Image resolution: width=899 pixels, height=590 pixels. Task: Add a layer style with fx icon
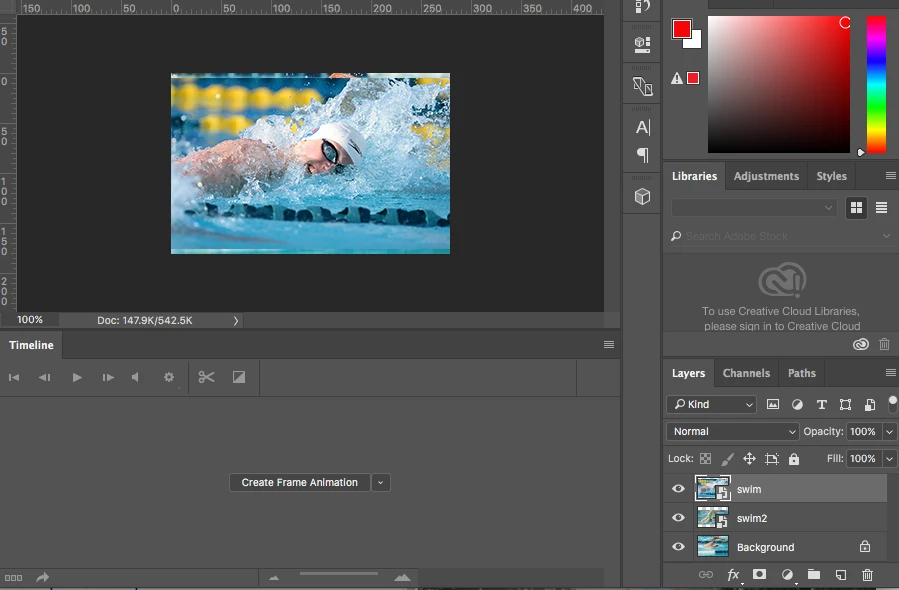pos(733,575)
